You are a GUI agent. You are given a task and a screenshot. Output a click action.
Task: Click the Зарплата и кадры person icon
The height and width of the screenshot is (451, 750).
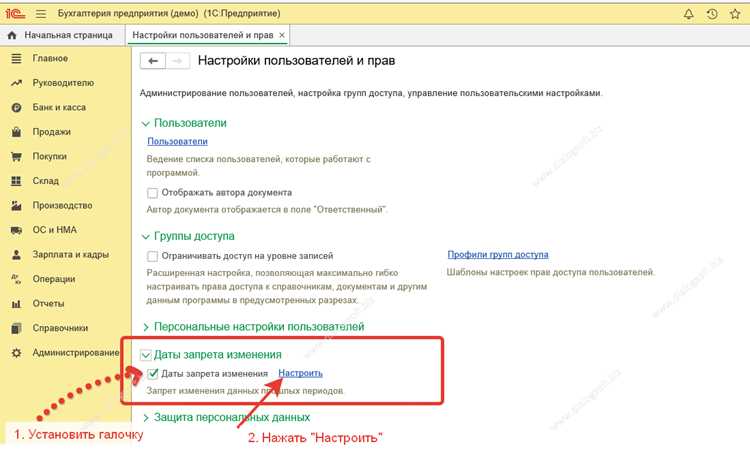pyautogui.click(x=16, y=254)
